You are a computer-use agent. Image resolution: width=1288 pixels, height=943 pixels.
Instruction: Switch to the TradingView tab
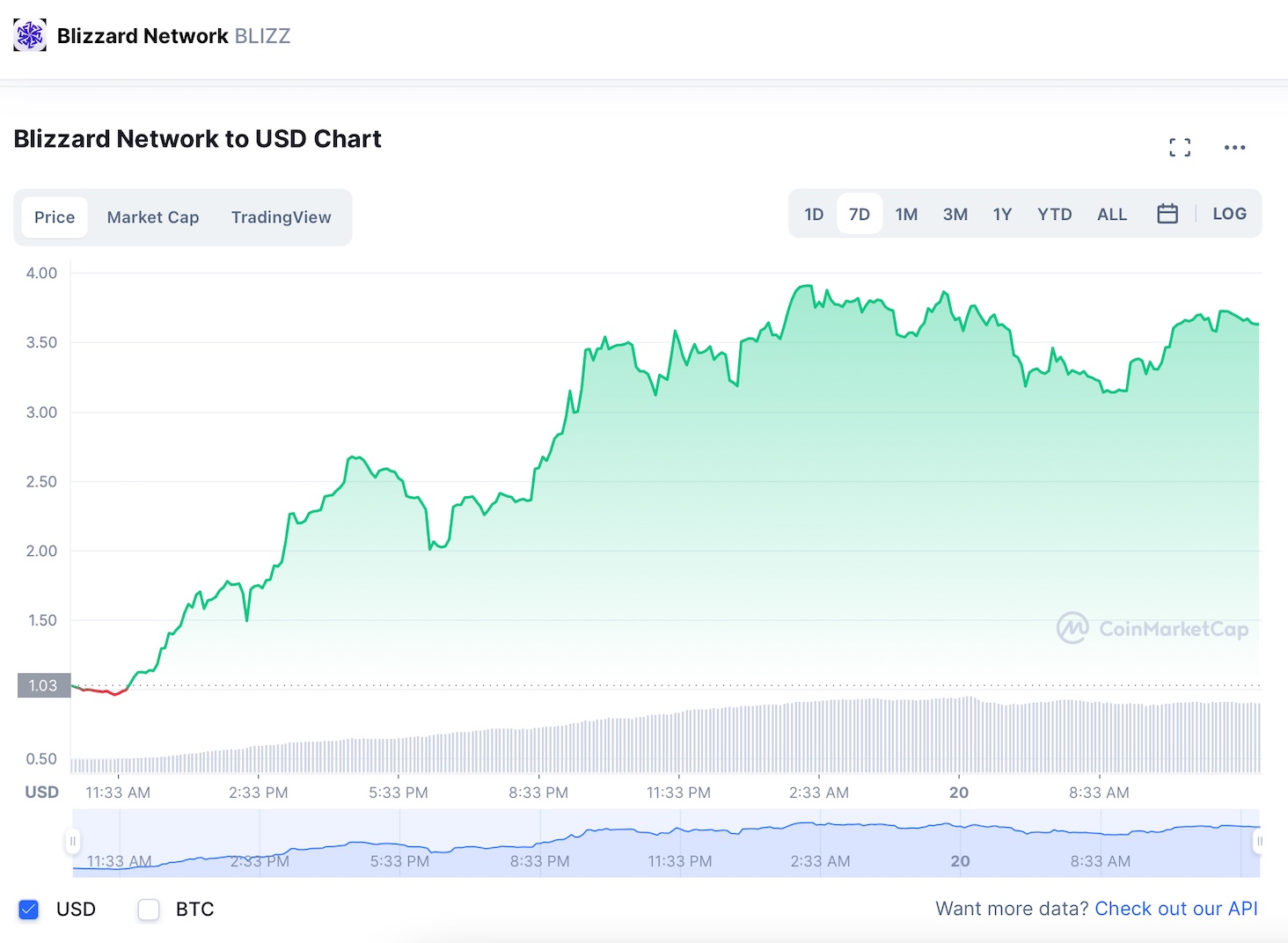click(x=282, y=217)
